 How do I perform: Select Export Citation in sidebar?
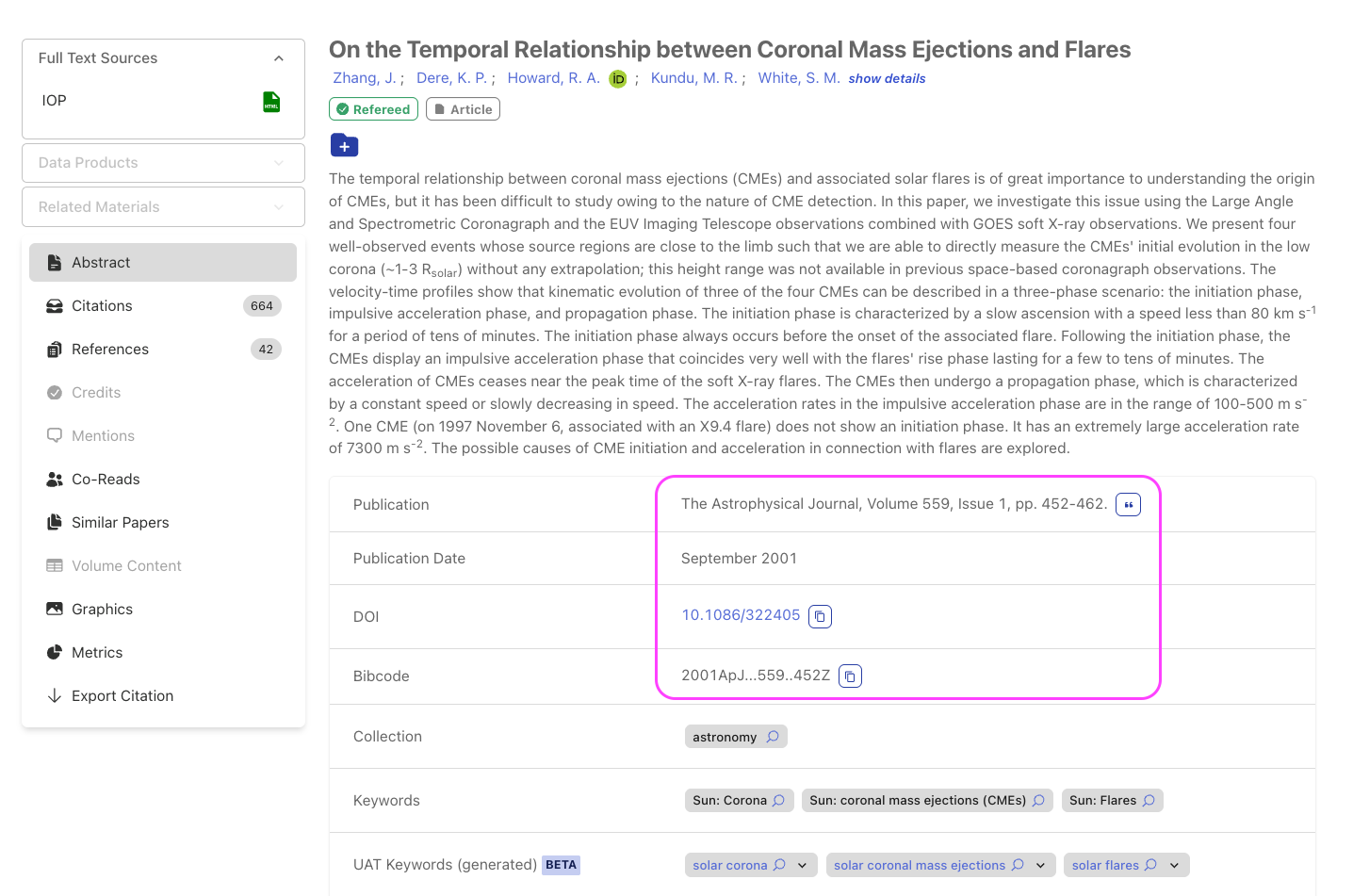click(122, 696)
